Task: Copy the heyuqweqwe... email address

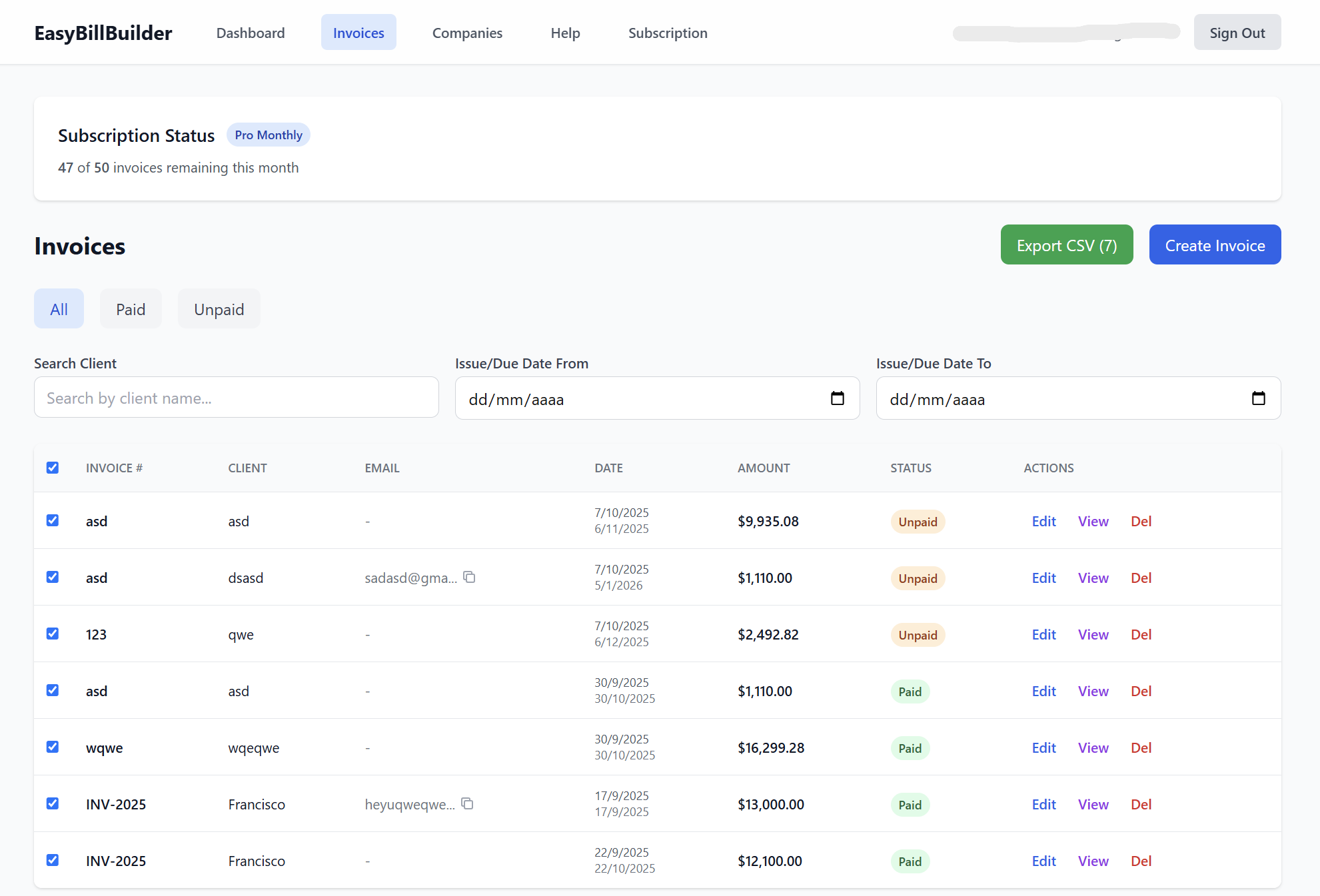Action: 467,803
